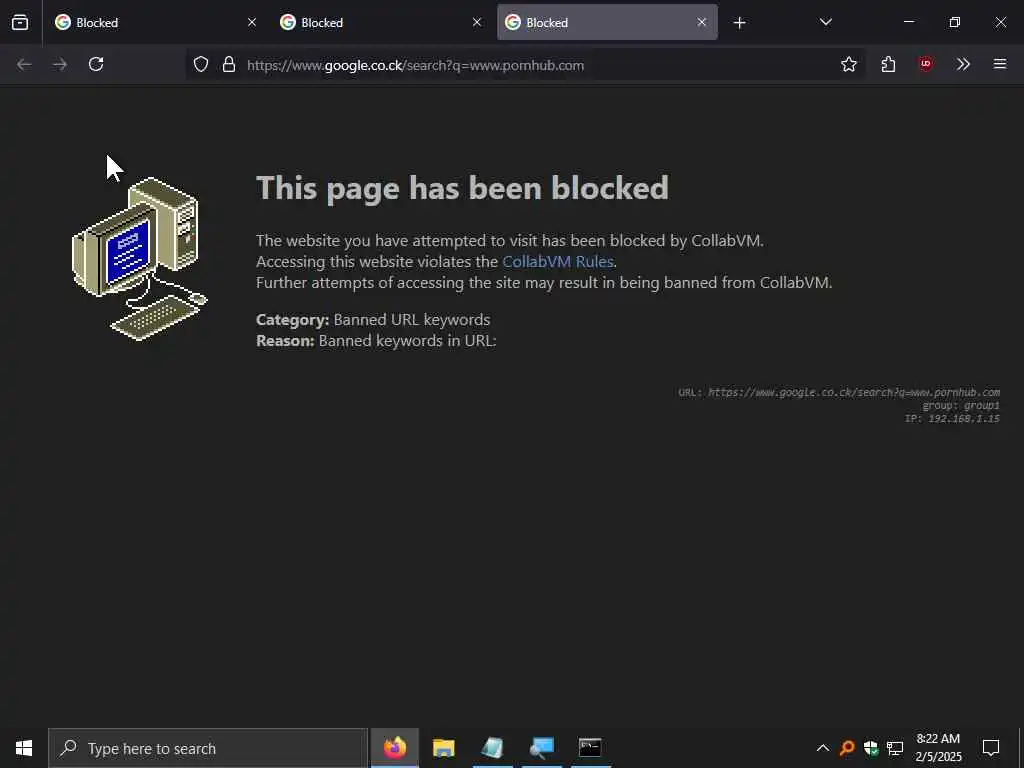Open the uBlock Origin extension icon
The height and width of the screenshot is (768, 1024).
pyautogui.click(x=925, y=64)
